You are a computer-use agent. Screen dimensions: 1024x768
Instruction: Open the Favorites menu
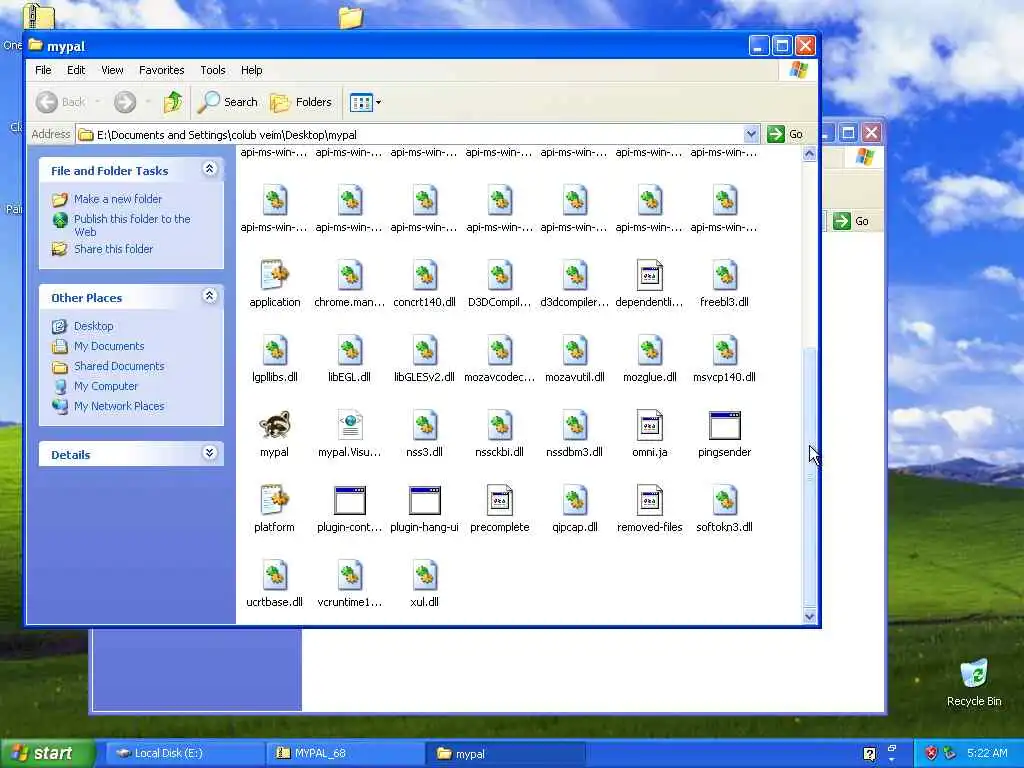[x=161, y=70]
